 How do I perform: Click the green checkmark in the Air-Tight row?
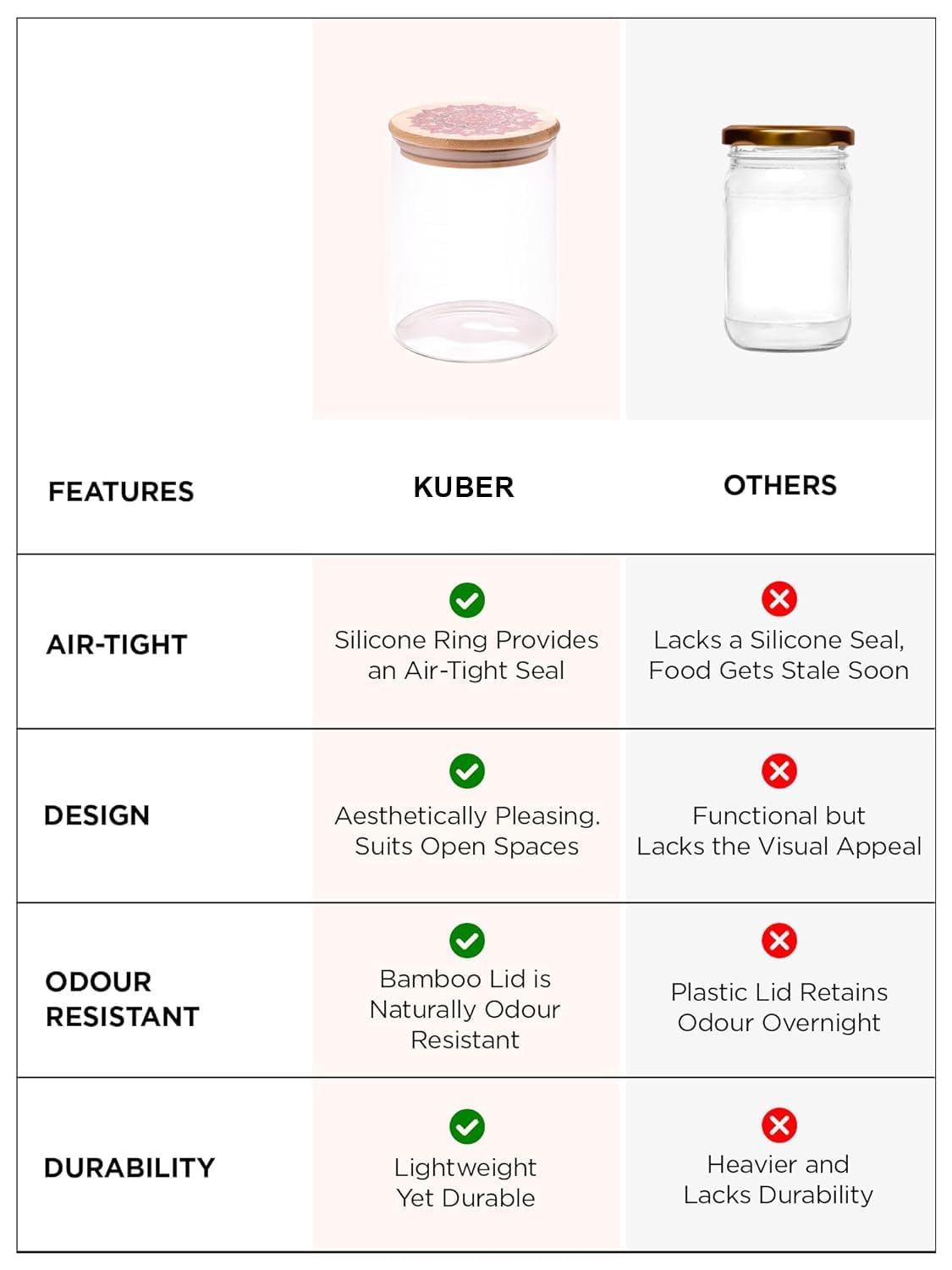466,600
